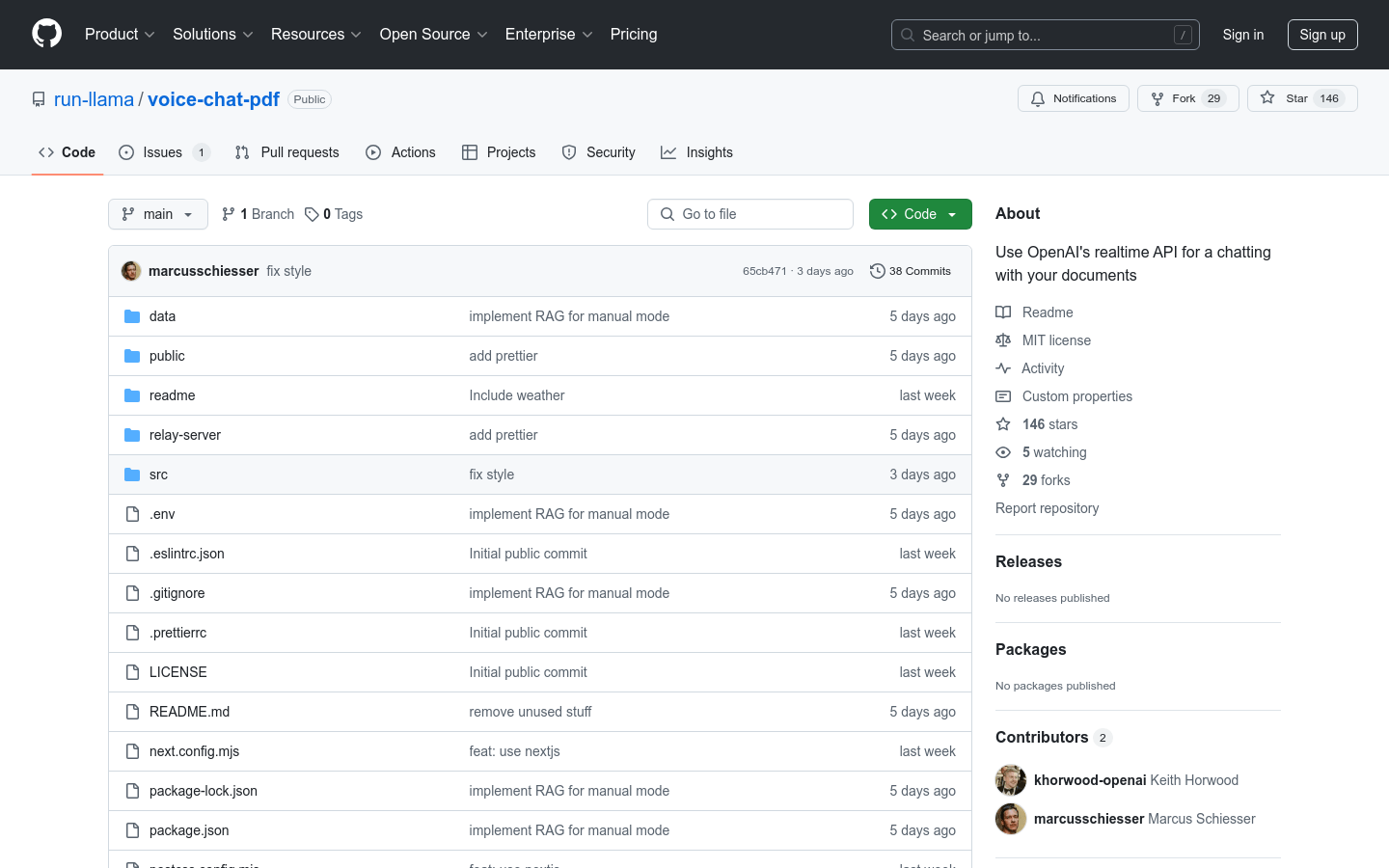Expand the Open Source menu
Screen dimensions: 1389x868
[x=434, y=34]
